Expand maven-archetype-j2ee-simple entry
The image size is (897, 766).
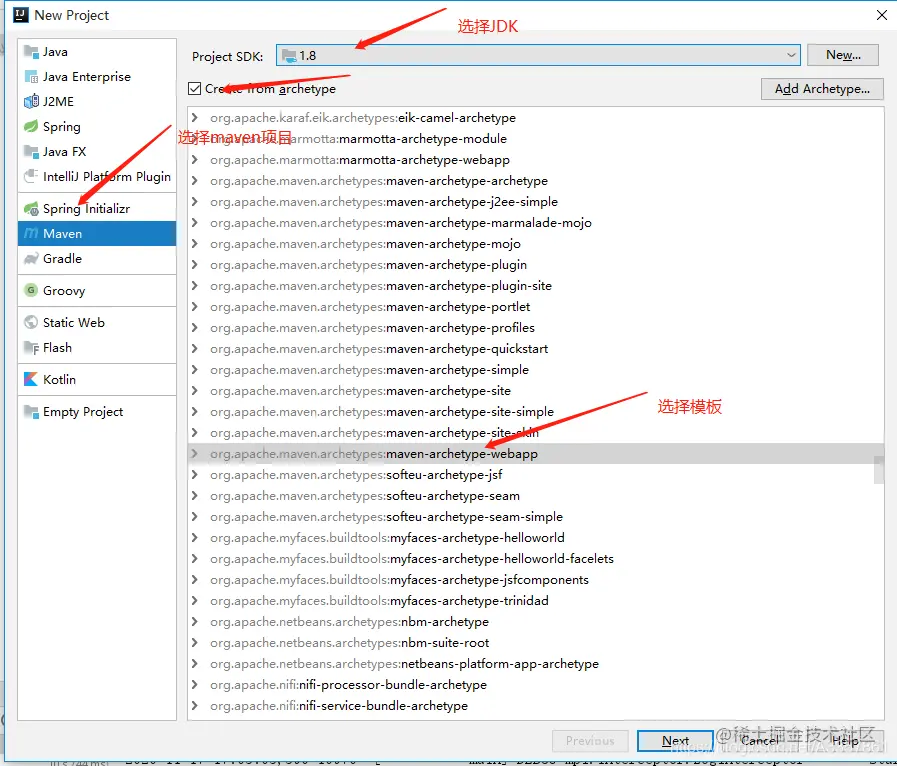(195, 202)
